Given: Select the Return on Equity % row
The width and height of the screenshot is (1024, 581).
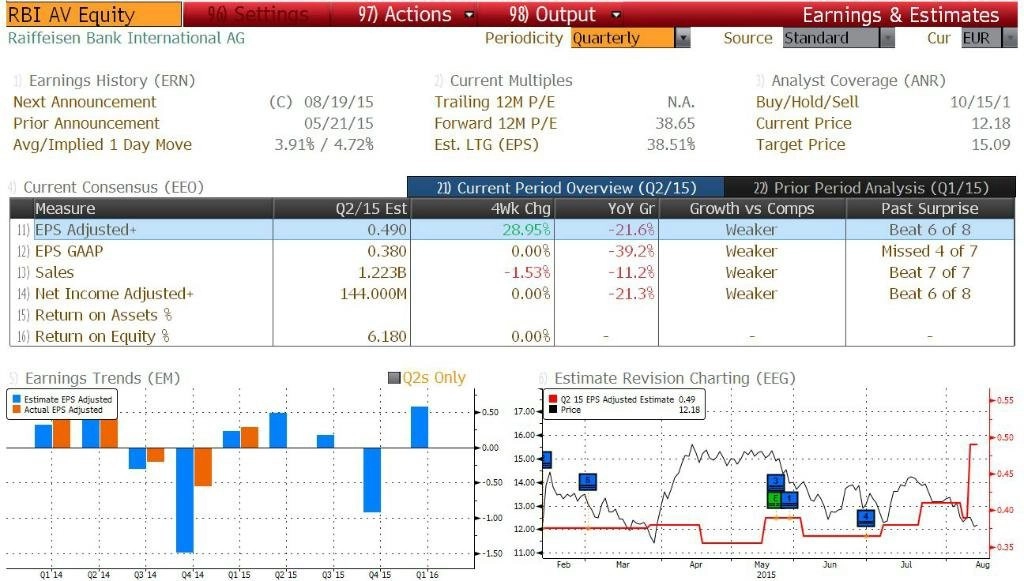Looking at the screenshot, I should [512, 336].
